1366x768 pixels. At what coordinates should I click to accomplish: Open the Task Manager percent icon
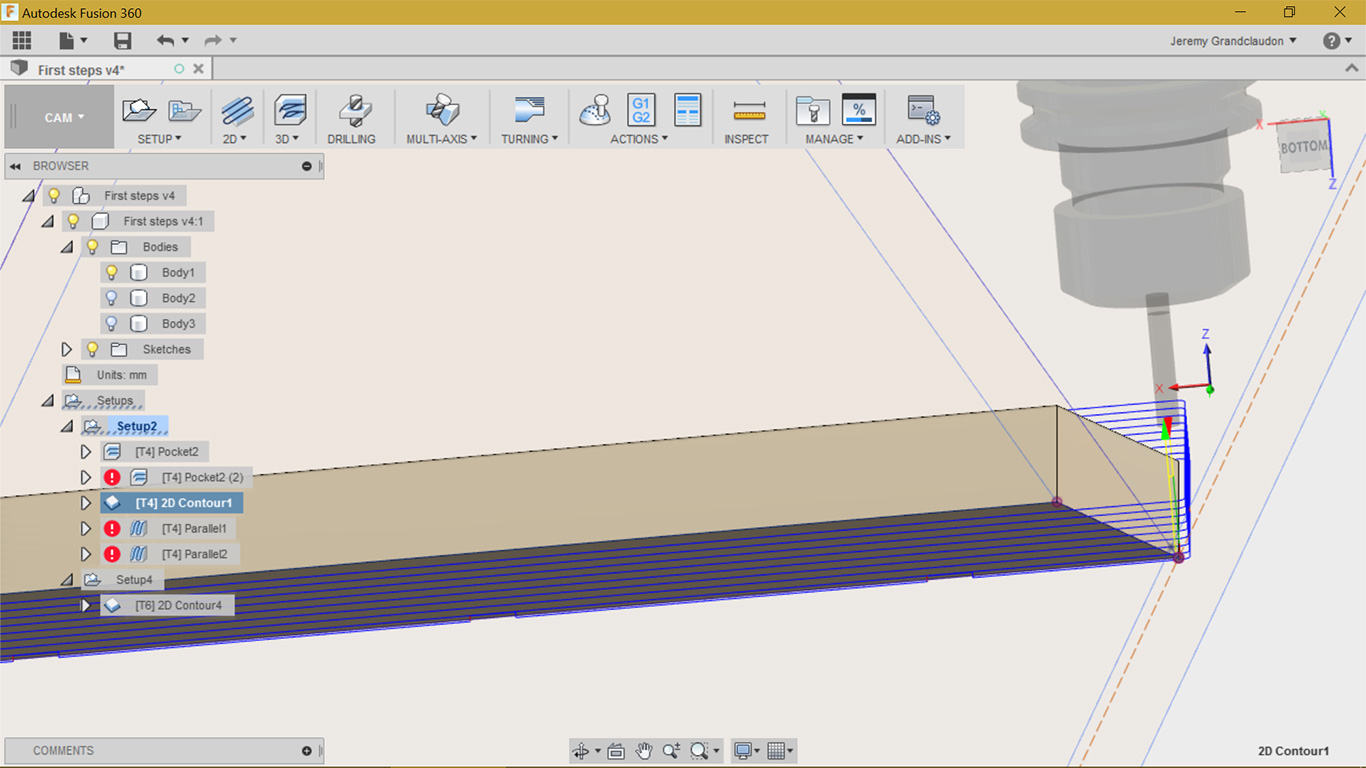coord(859,110)
